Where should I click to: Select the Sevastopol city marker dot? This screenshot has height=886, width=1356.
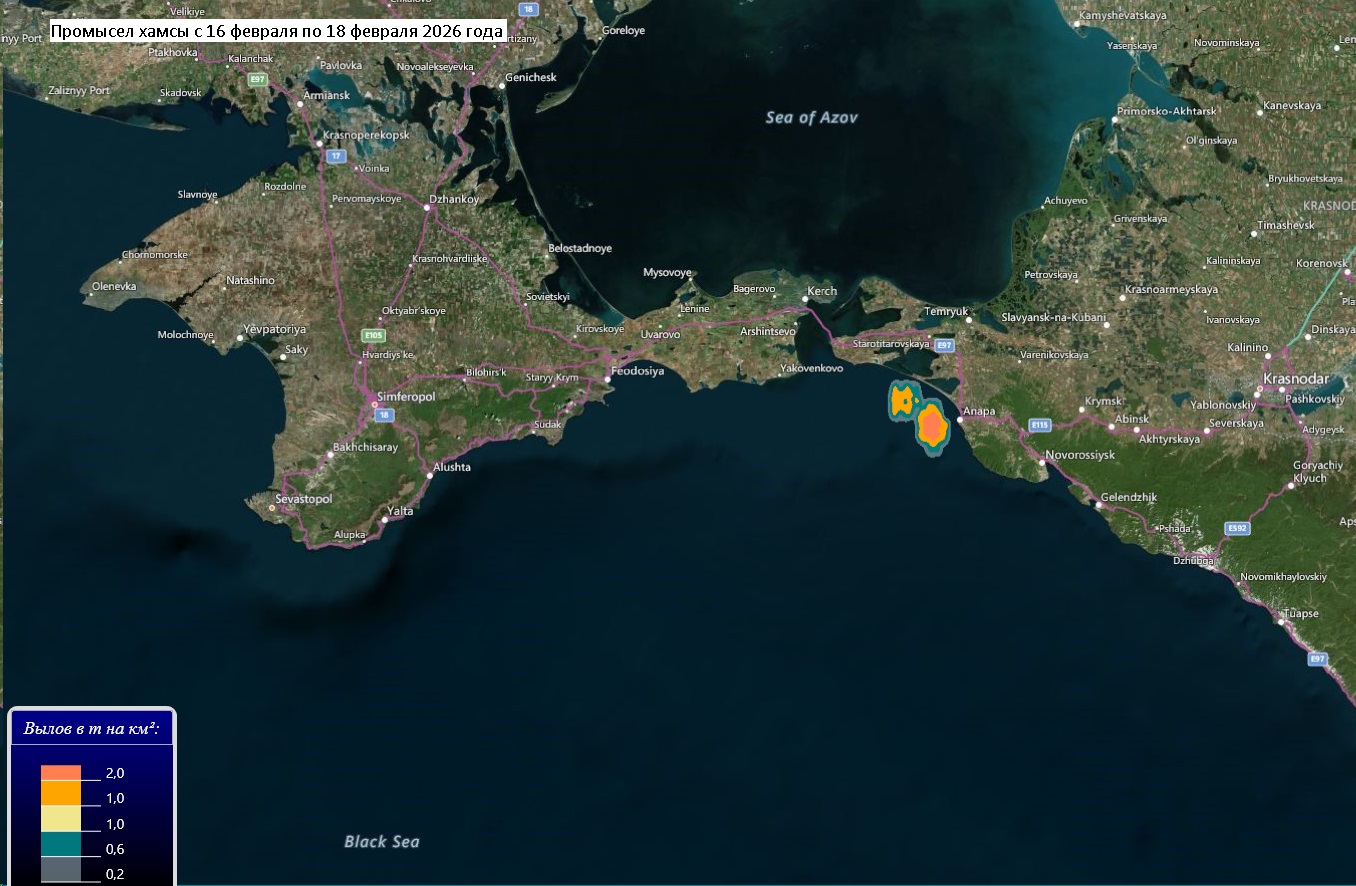point(272,508)
